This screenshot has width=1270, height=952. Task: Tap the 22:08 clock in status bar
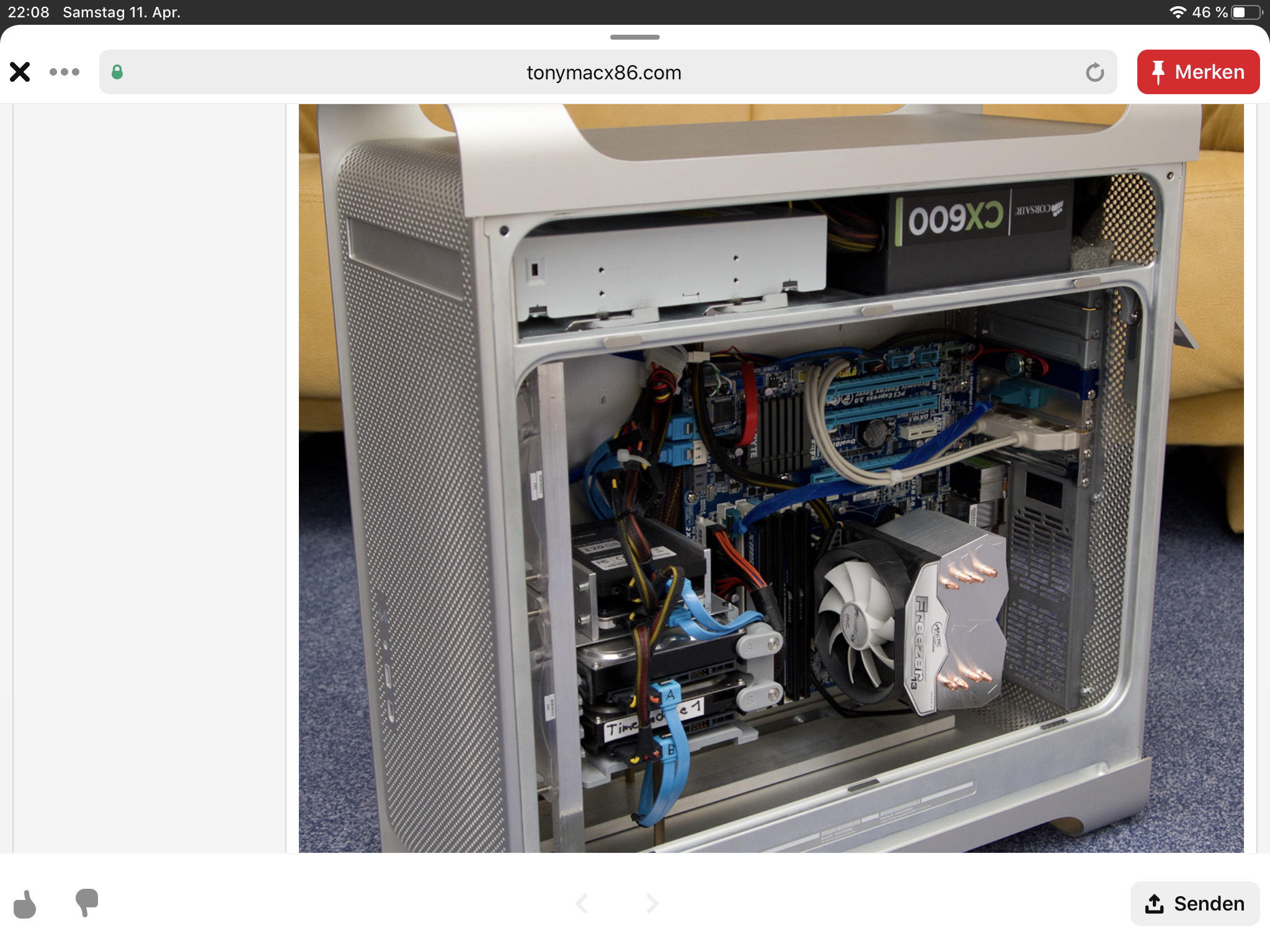tap(29, 12)
